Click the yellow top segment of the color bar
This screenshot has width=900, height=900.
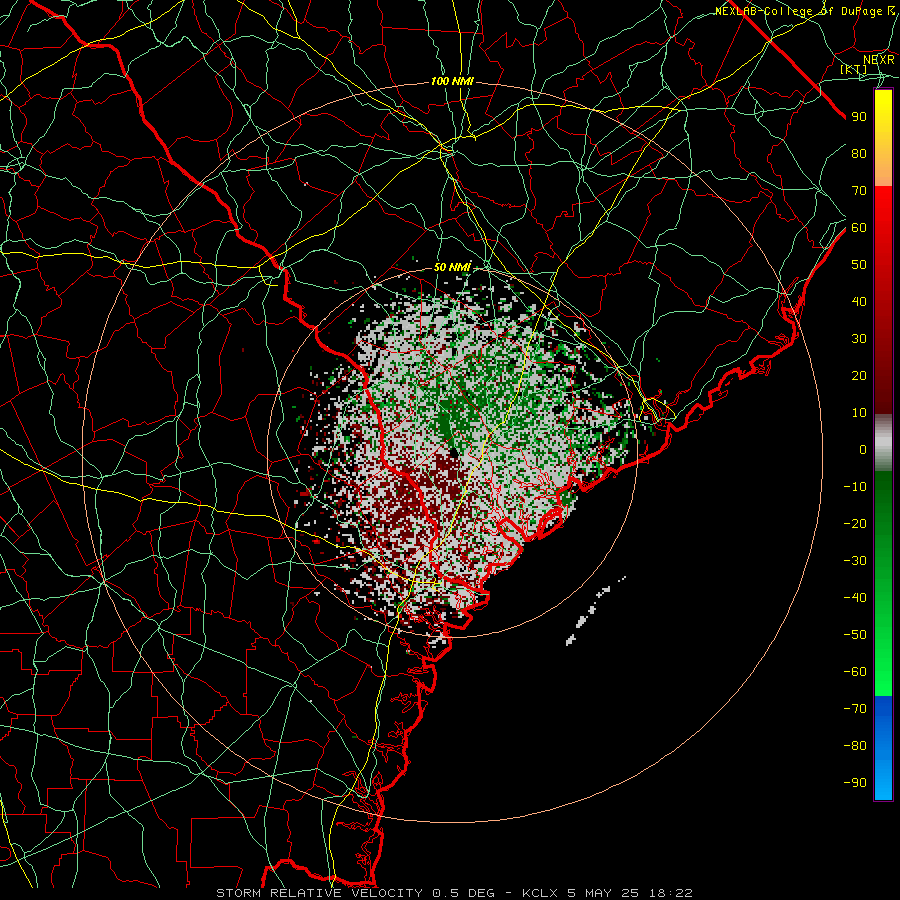point(883,138)
